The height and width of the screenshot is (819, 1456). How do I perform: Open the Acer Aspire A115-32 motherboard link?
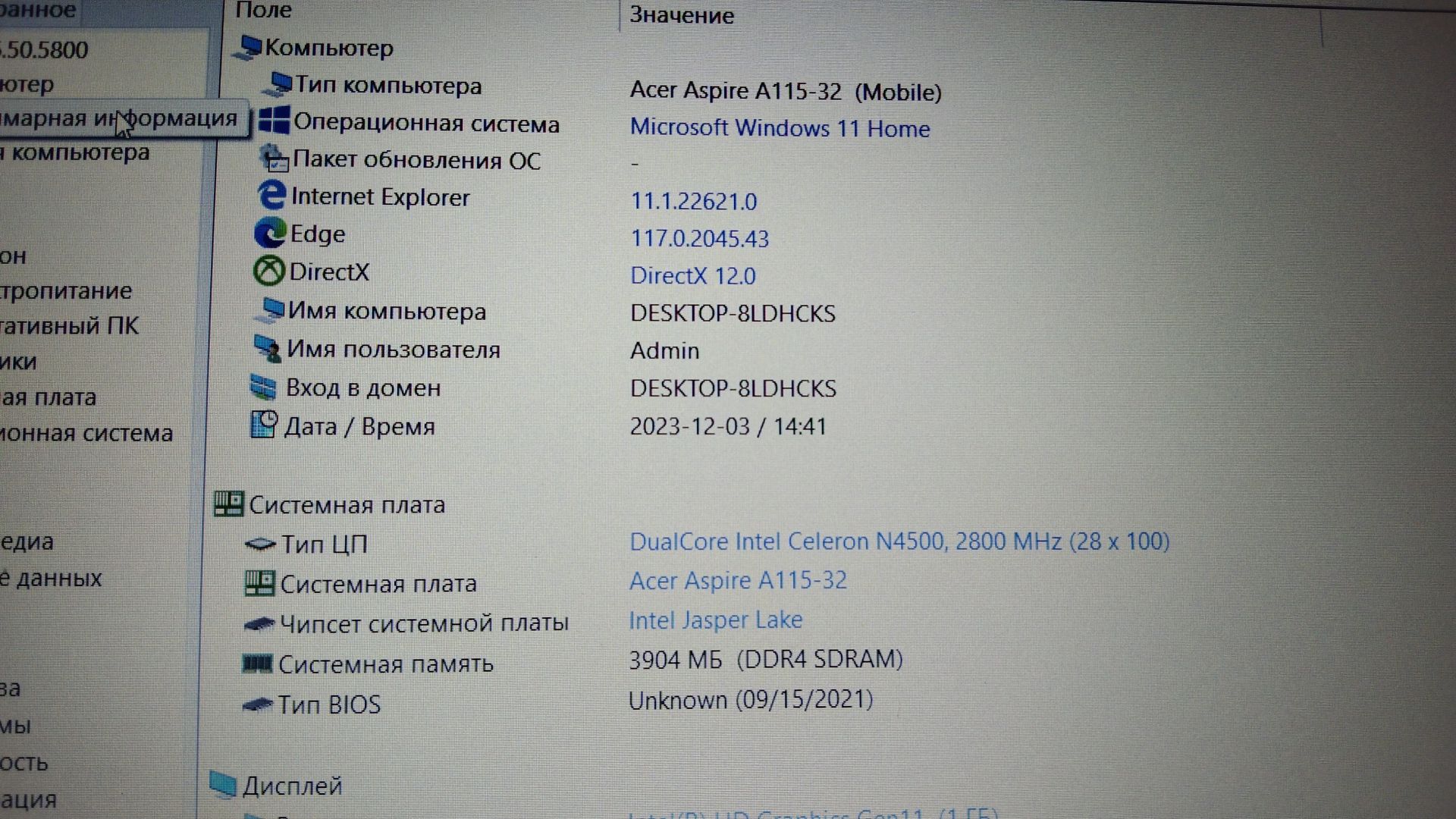click(738, 581)
